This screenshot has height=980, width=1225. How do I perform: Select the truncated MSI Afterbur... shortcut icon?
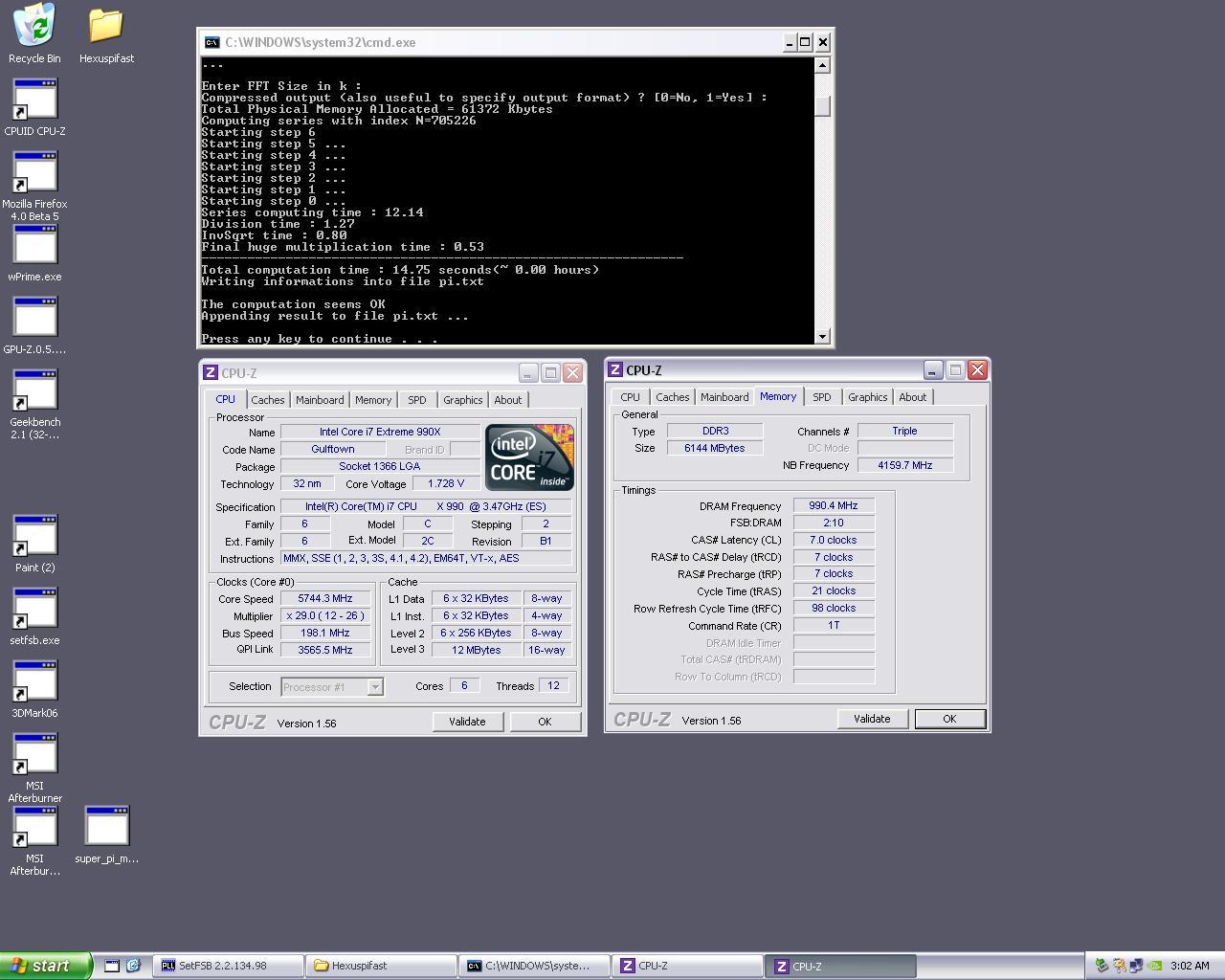point(35,826)
